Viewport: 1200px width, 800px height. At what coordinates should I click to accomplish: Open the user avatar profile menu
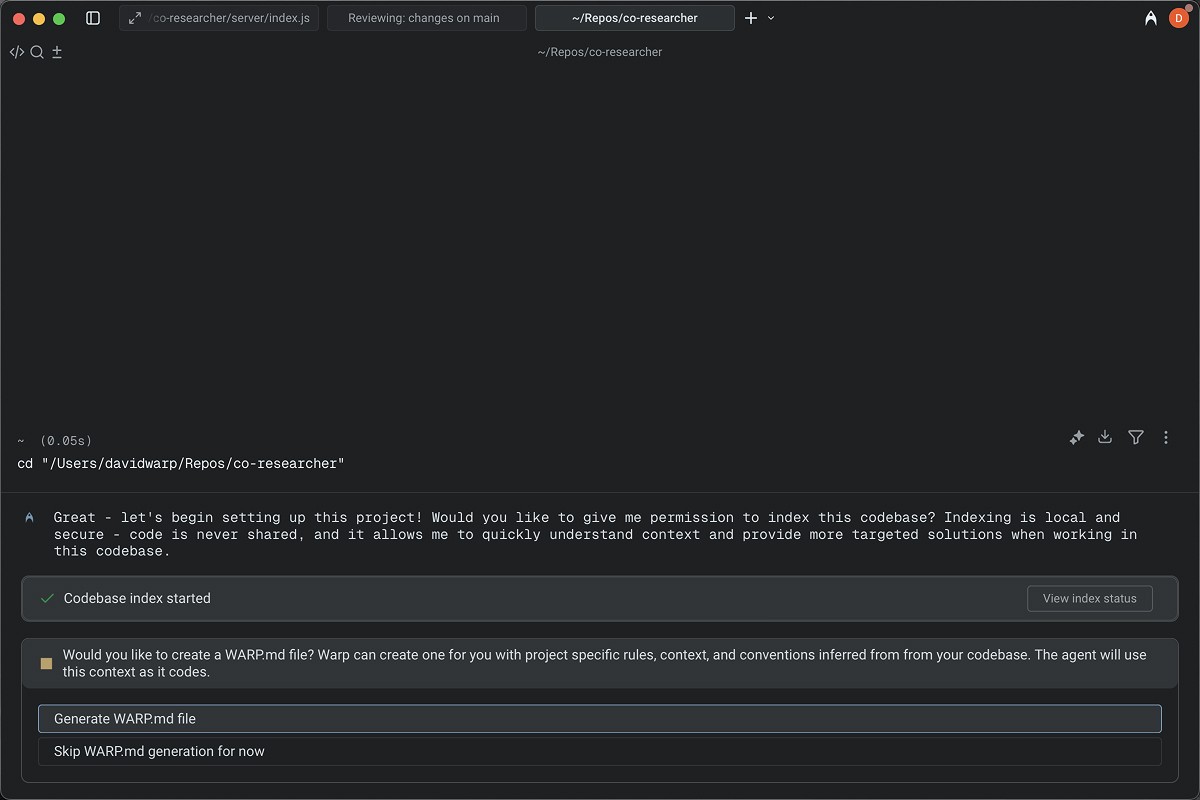pos(1178,18)
